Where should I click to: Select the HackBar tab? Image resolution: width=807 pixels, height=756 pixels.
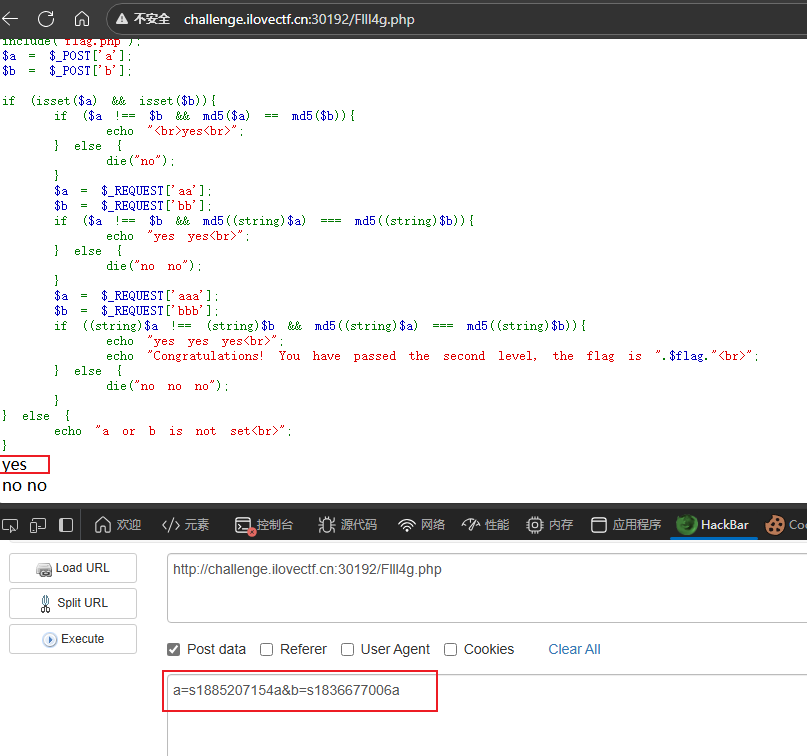(x=713, y=525)
